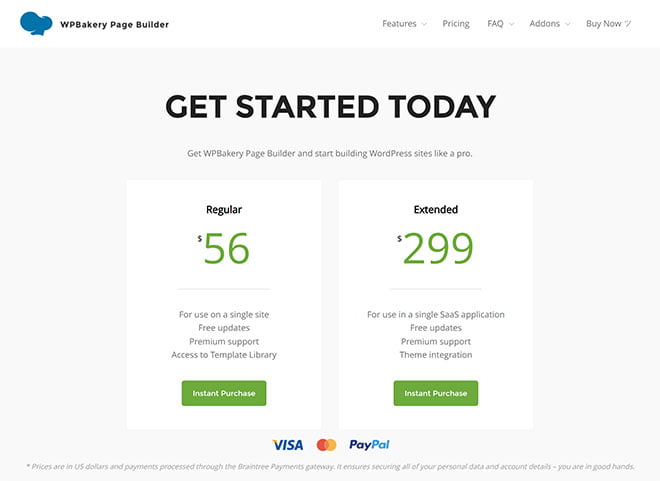Select the Regular plan $56 price
This screenshot has width=660, height=481.
pyautogui.click(x=224, y=248)
